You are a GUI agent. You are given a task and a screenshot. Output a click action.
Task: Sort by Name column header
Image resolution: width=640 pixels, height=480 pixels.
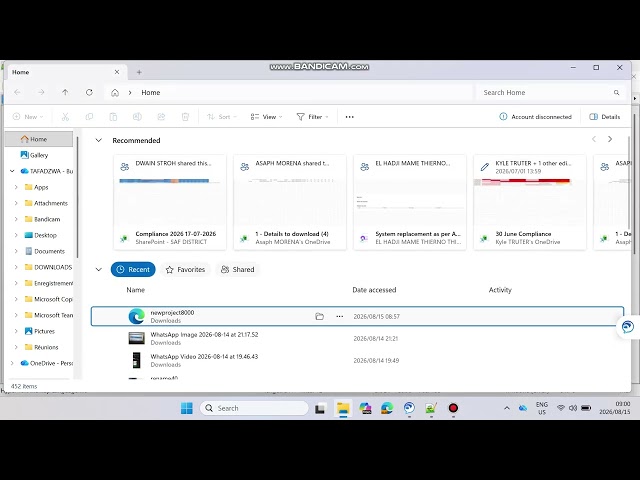pos(136,290)
